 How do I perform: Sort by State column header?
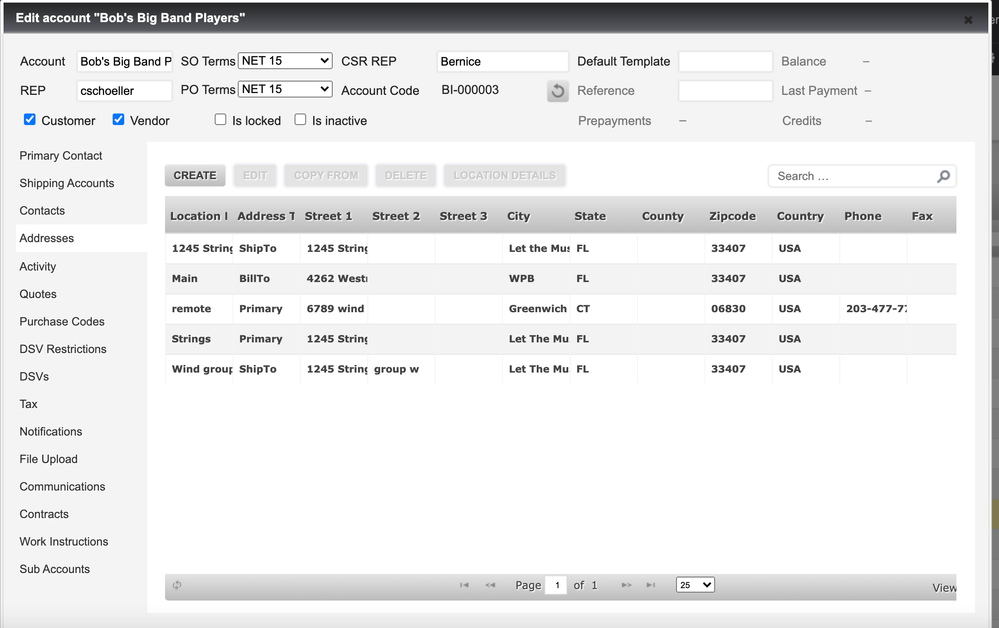tap(603, 216)
